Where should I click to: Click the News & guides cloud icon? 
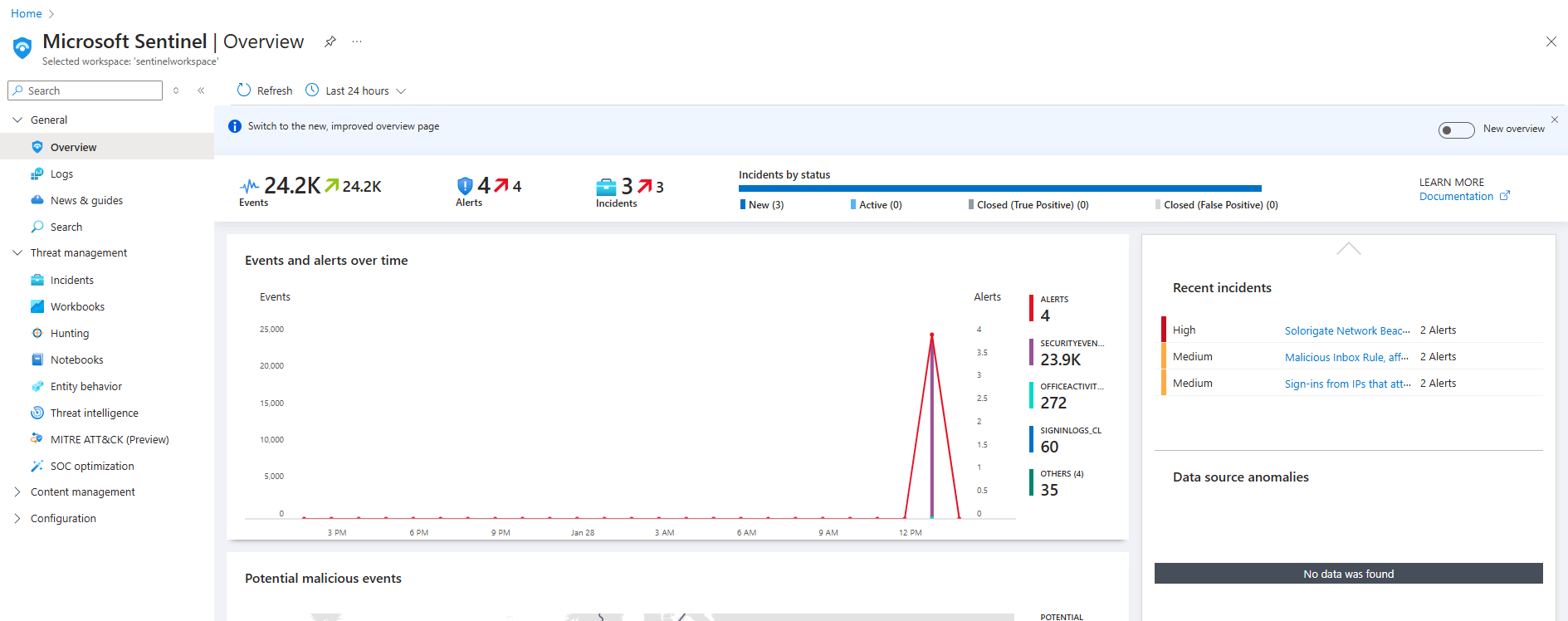pos(37,200)
